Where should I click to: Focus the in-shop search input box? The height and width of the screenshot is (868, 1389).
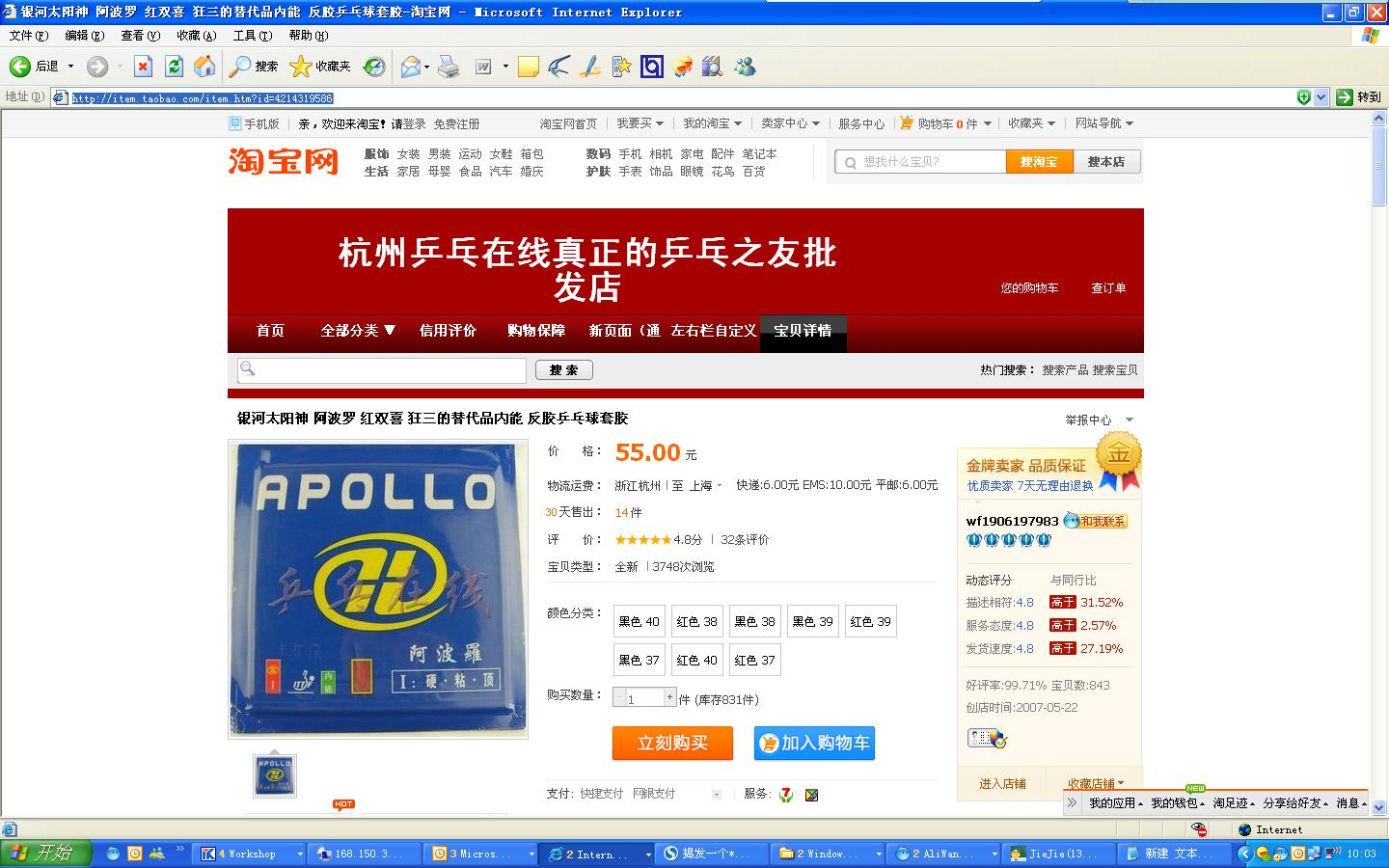382,370
